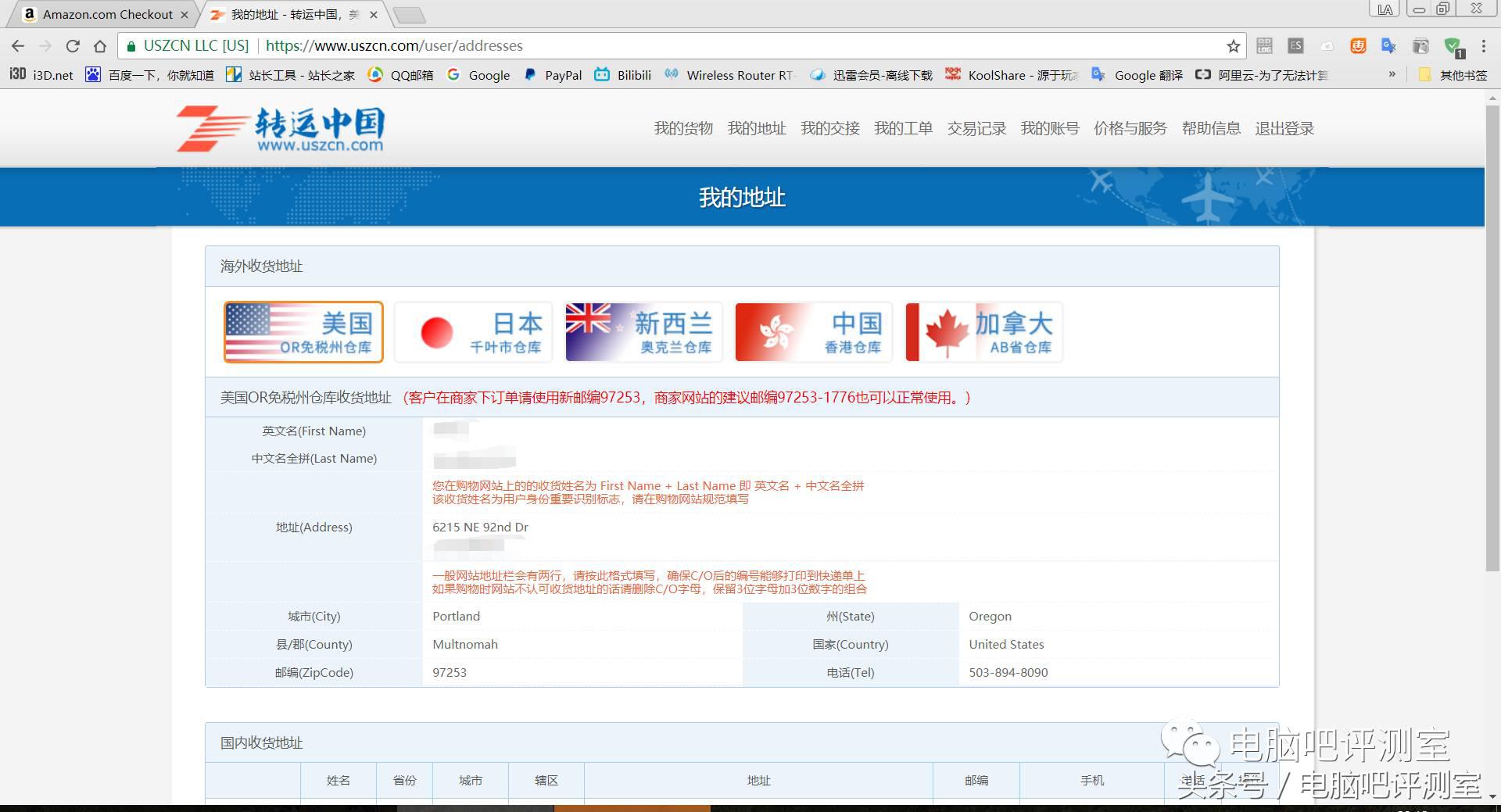
Task: Select the 日本千叶市仓库 warehouse option
Action: pos(473,331)
